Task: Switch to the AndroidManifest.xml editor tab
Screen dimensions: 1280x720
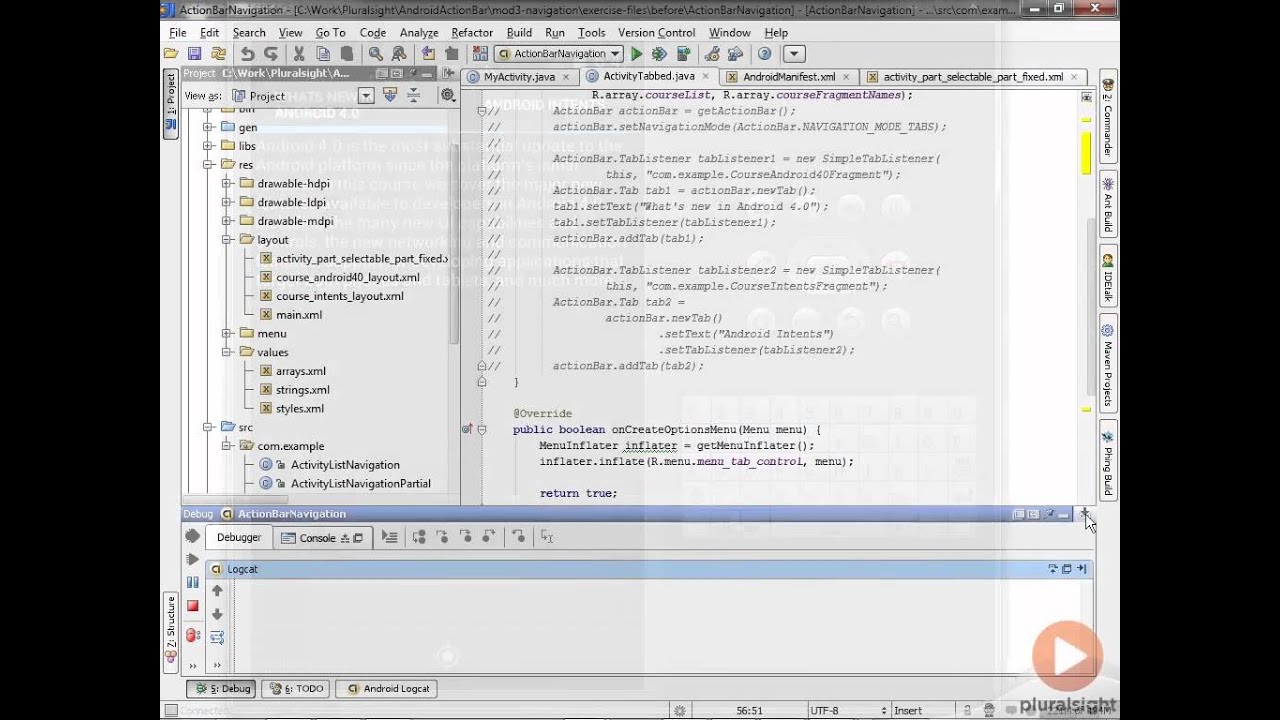Action: pyautogui.click(x=789, y=76)
